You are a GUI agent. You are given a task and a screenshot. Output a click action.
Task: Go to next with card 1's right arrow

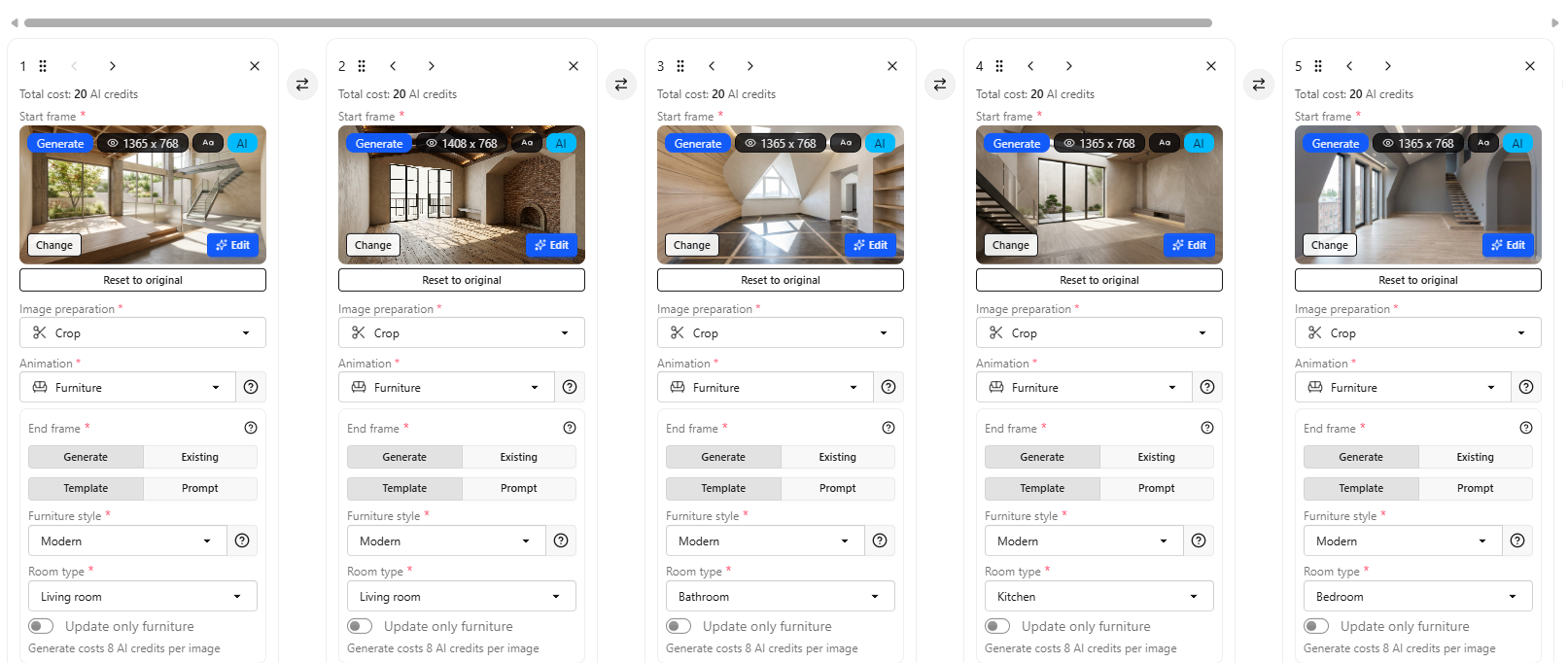113,66
